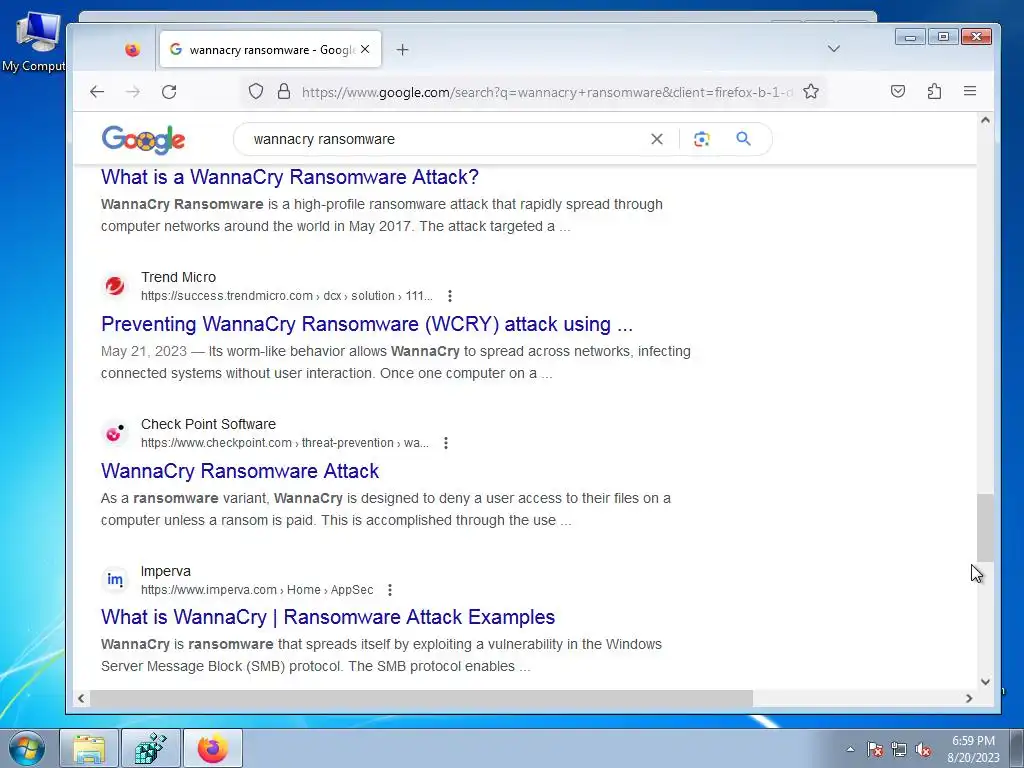Open the network tray icon
Screen dimensions: 1024x768
pos(899,749)
